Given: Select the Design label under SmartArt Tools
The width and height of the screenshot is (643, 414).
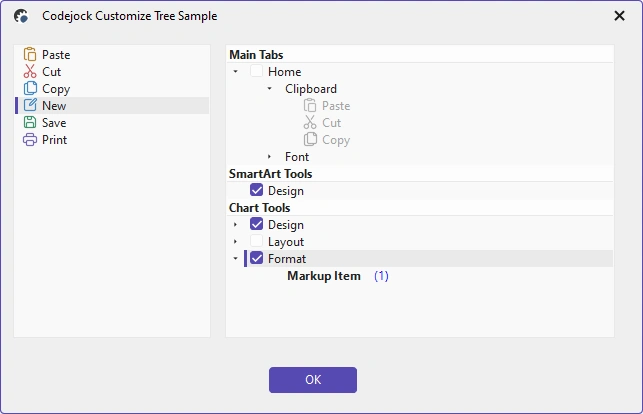Looking at the screenshot, I should (285, 191).
